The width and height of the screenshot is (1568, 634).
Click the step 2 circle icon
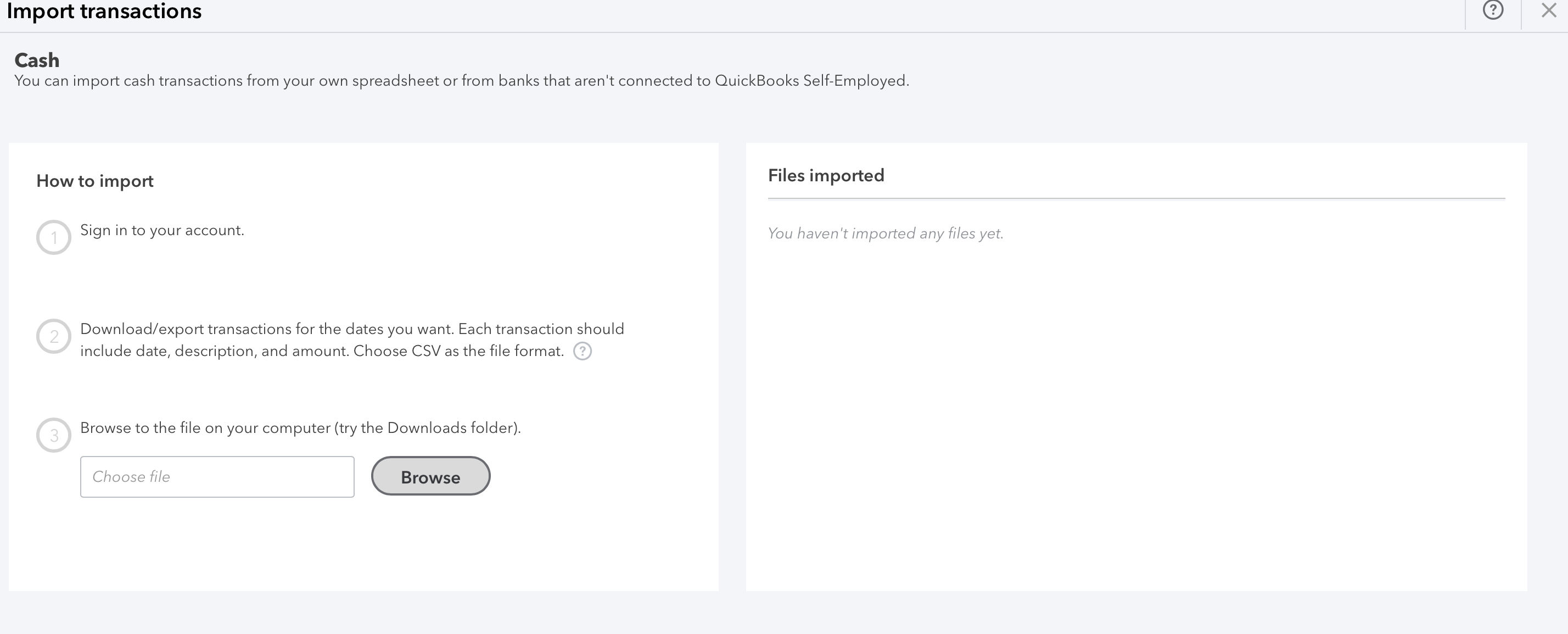click(54, 336)
